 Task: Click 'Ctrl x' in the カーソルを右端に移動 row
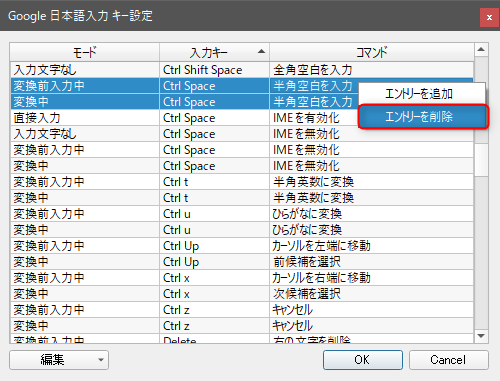pyautogui.click(x=214, y=278)
